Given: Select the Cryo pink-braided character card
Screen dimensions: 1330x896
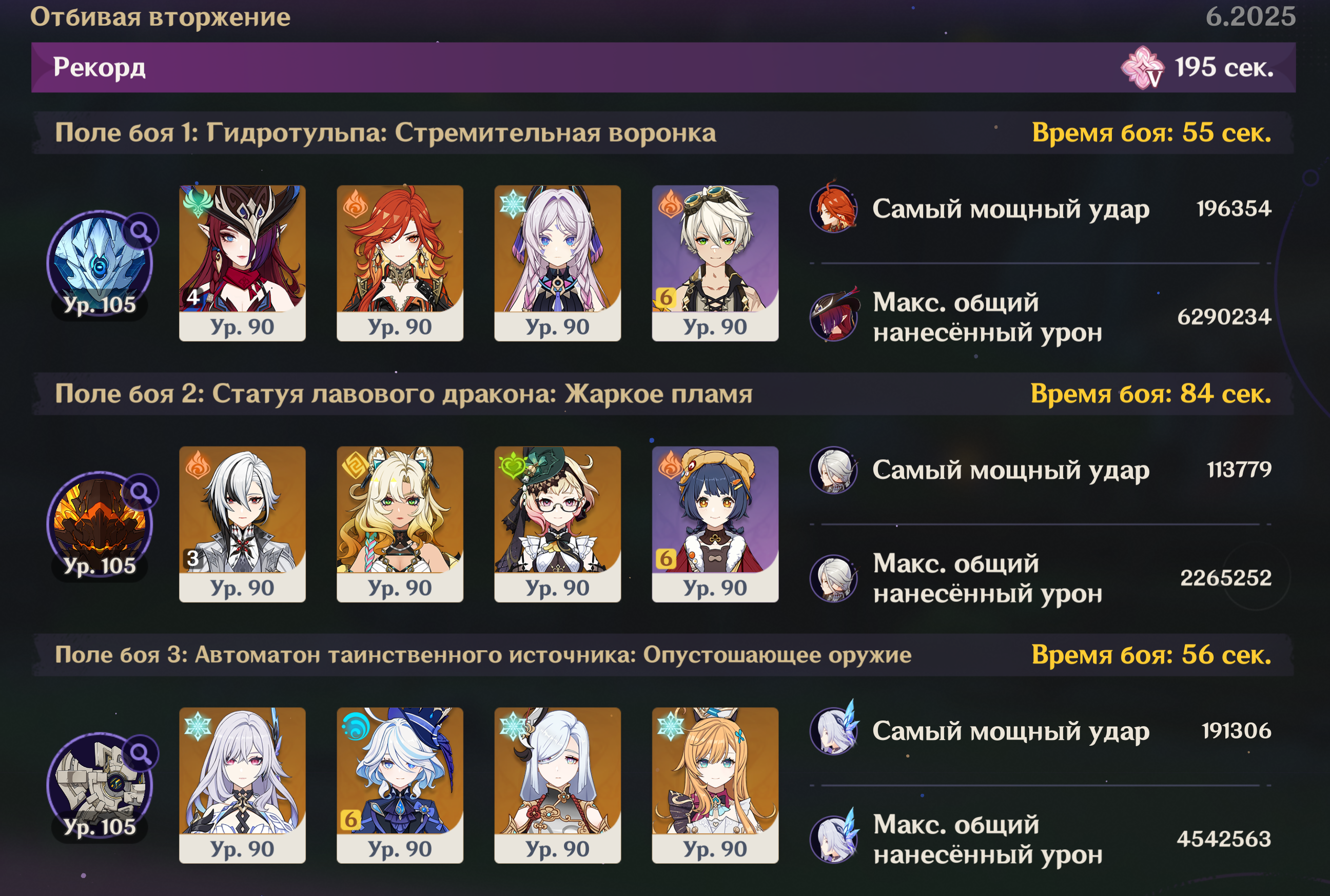Looking at the screenshot, I should pyautogui.click(x=558, y=263).
